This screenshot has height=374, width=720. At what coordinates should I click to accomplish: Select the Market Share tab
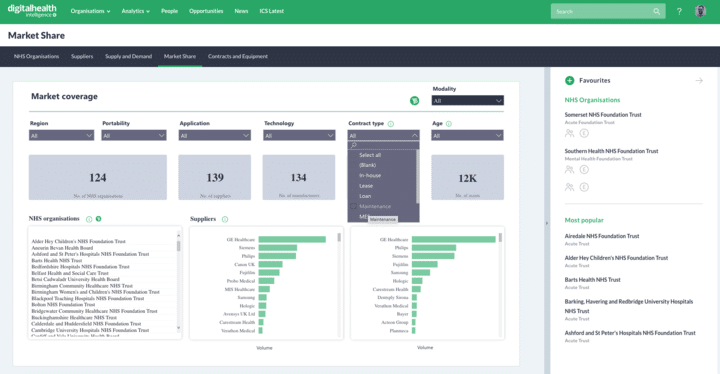(x=180, y=57)
